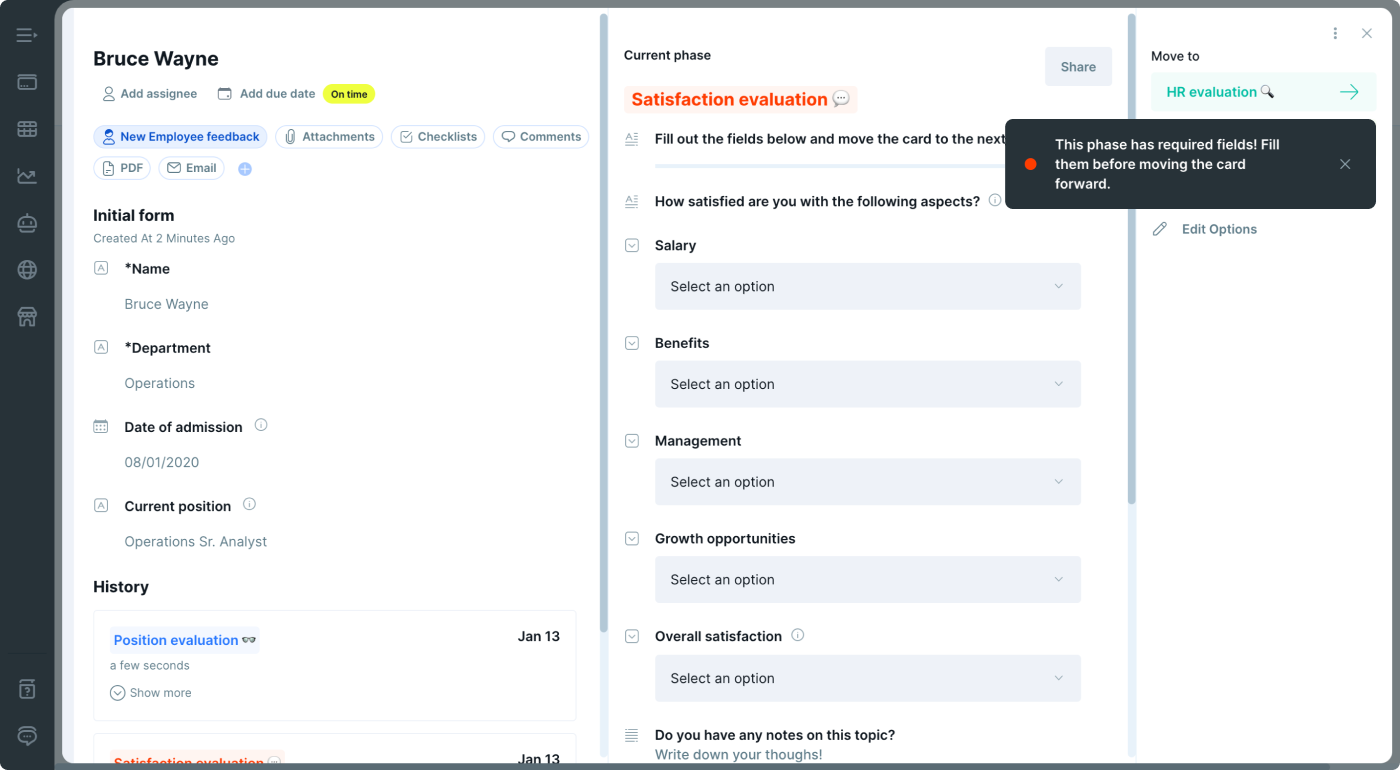Image resolution: width=1400 pixels, height=770 pixels.
Task: Switch to the Checklists tab
Action: 437,136
